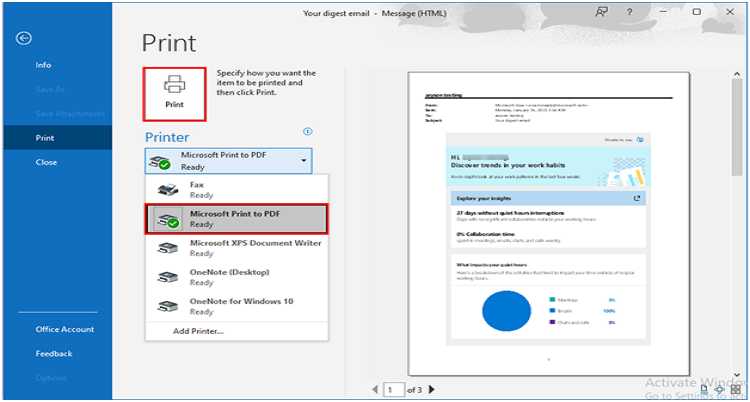Image resolution: width=750 pixels, height=402 pixels.
Task: Pick OneNote (Desktop) as the printer
Action: 237,277
